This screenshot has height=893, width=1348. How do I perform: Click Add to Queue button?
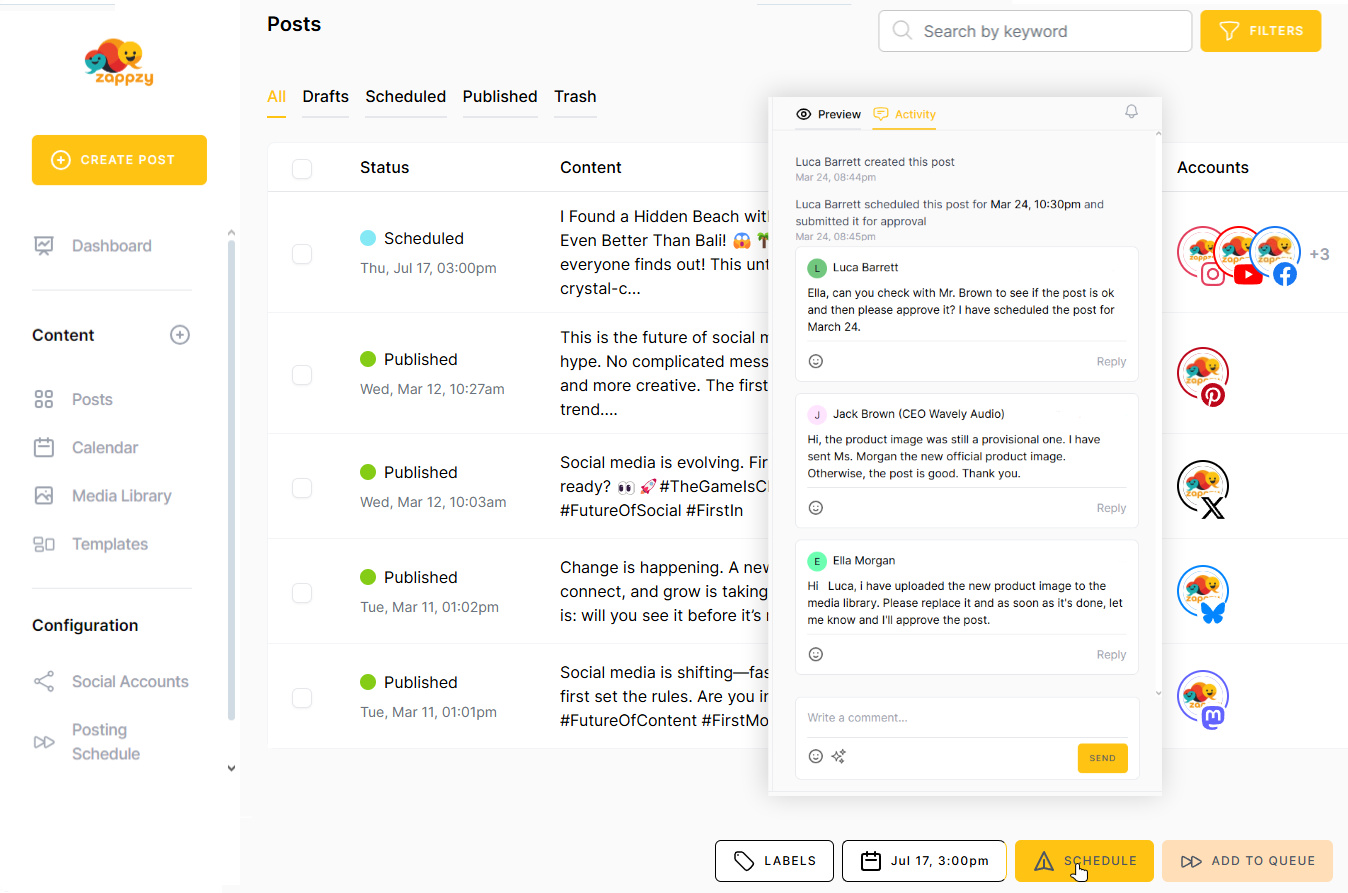tap(1247, 861)
